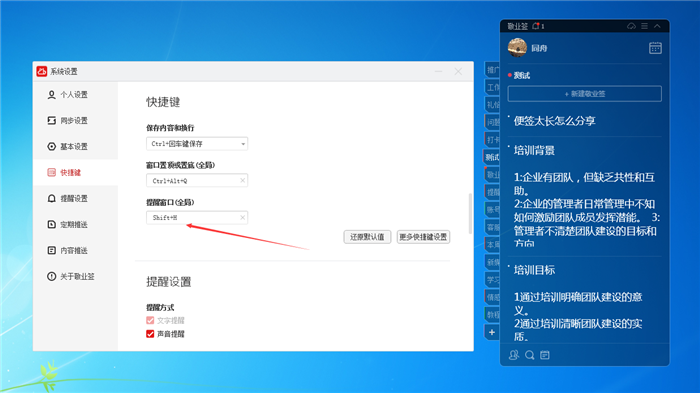Click the username 同舟

click(x=539, y=48)
